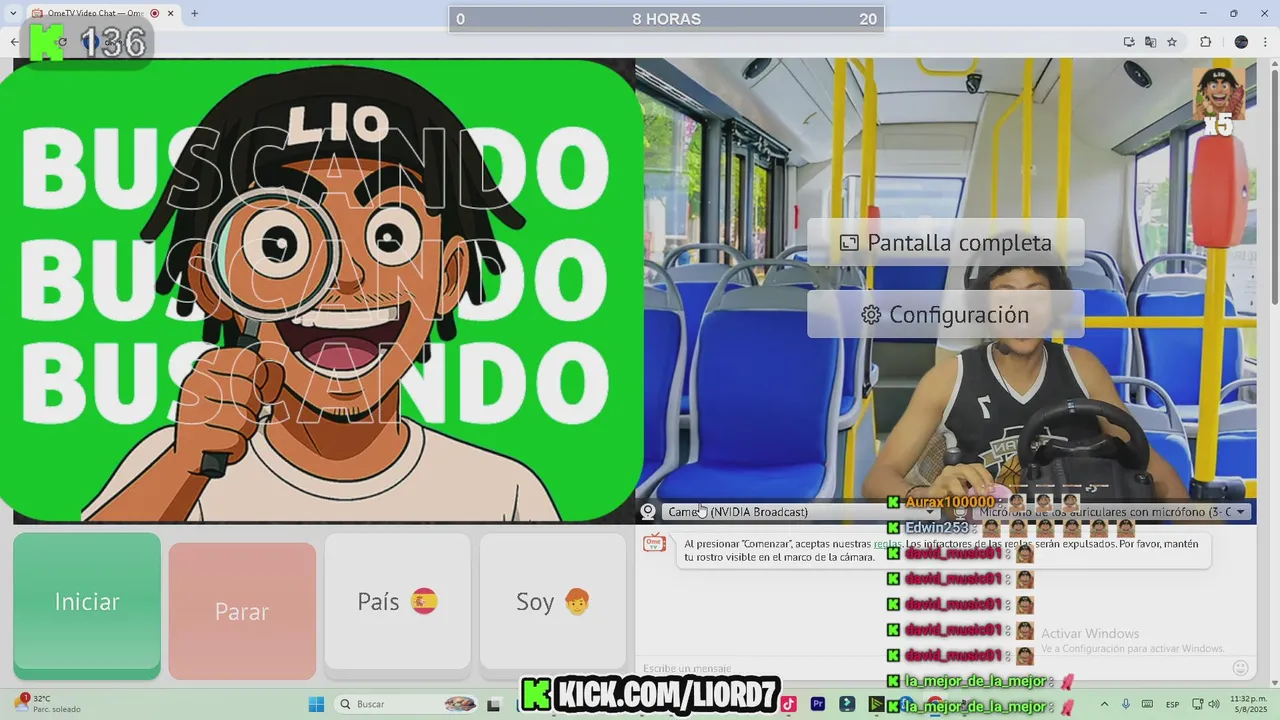Screen dimensions: 1280x720
Task: Open Adobe Premiere Pro from the taskbar
Action: coord(818,704)
